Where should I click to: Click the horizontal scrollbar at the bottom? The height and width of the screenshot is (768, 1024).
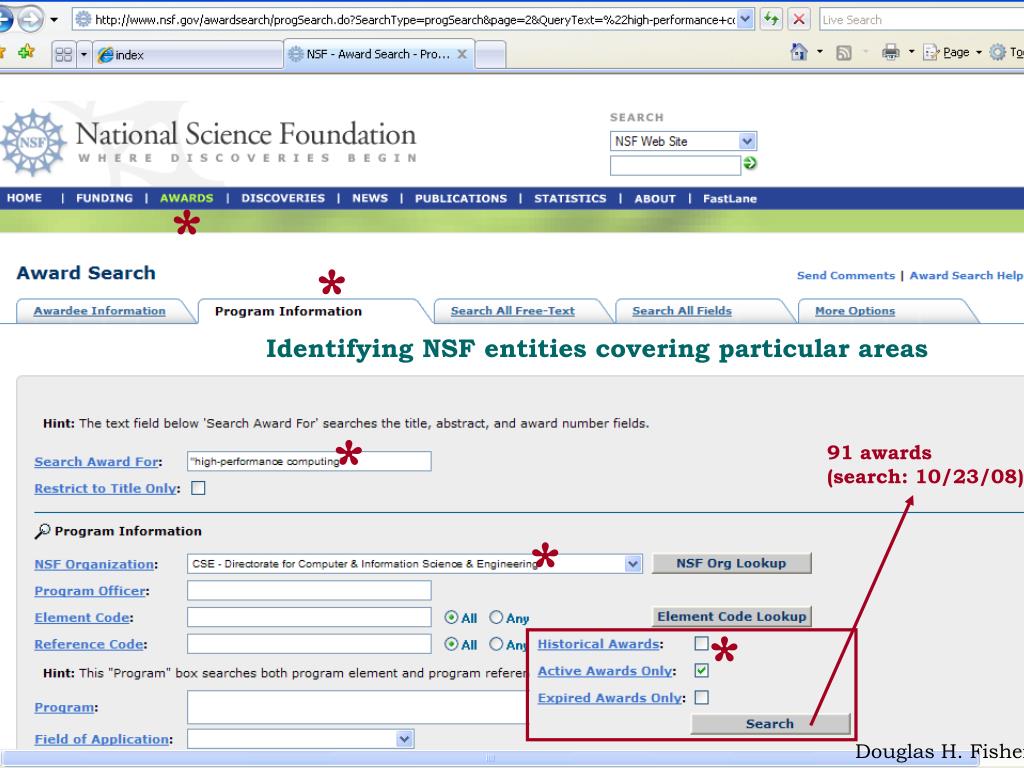(490, 758)
